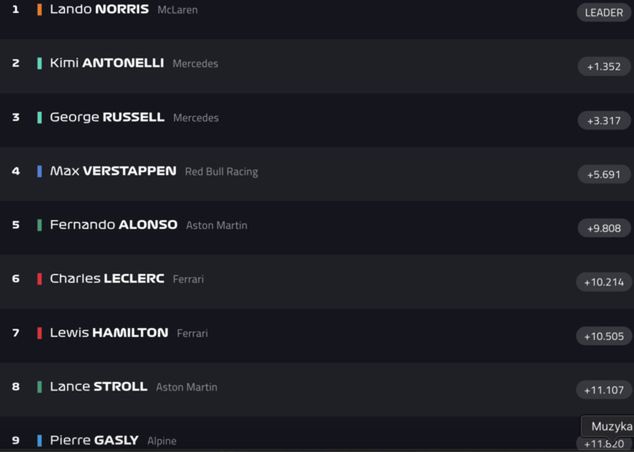This screenshot has height=452, width=634.
Task: Click the LEADER badge for Lando Norris
Action: tap(604, 12)
